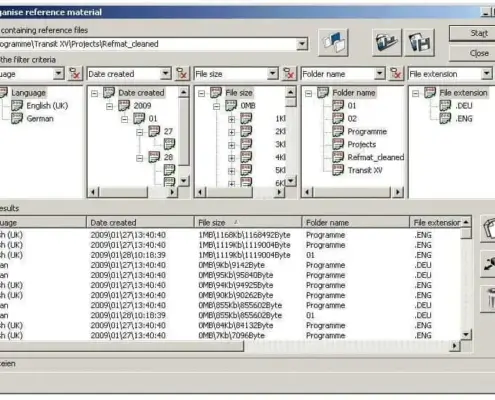Clear the File size filter with red X

289,74
